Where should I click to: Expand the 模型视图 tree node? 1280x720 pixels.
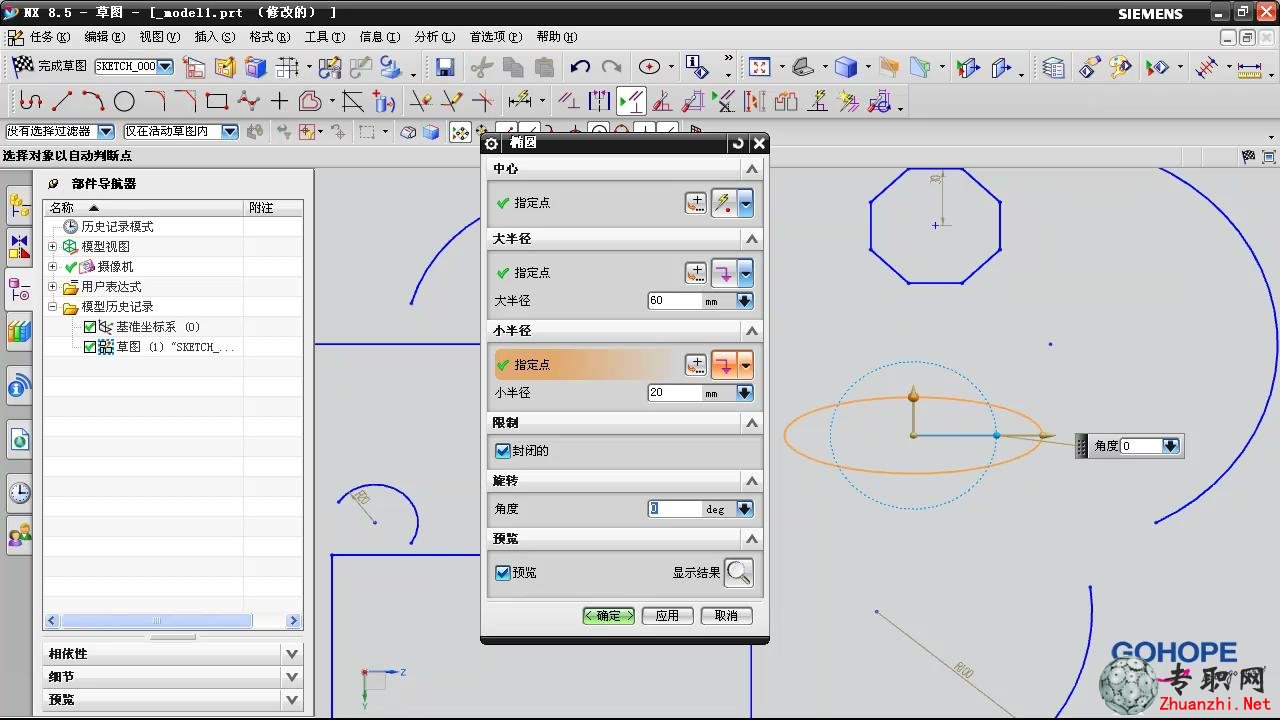(53, 247)
